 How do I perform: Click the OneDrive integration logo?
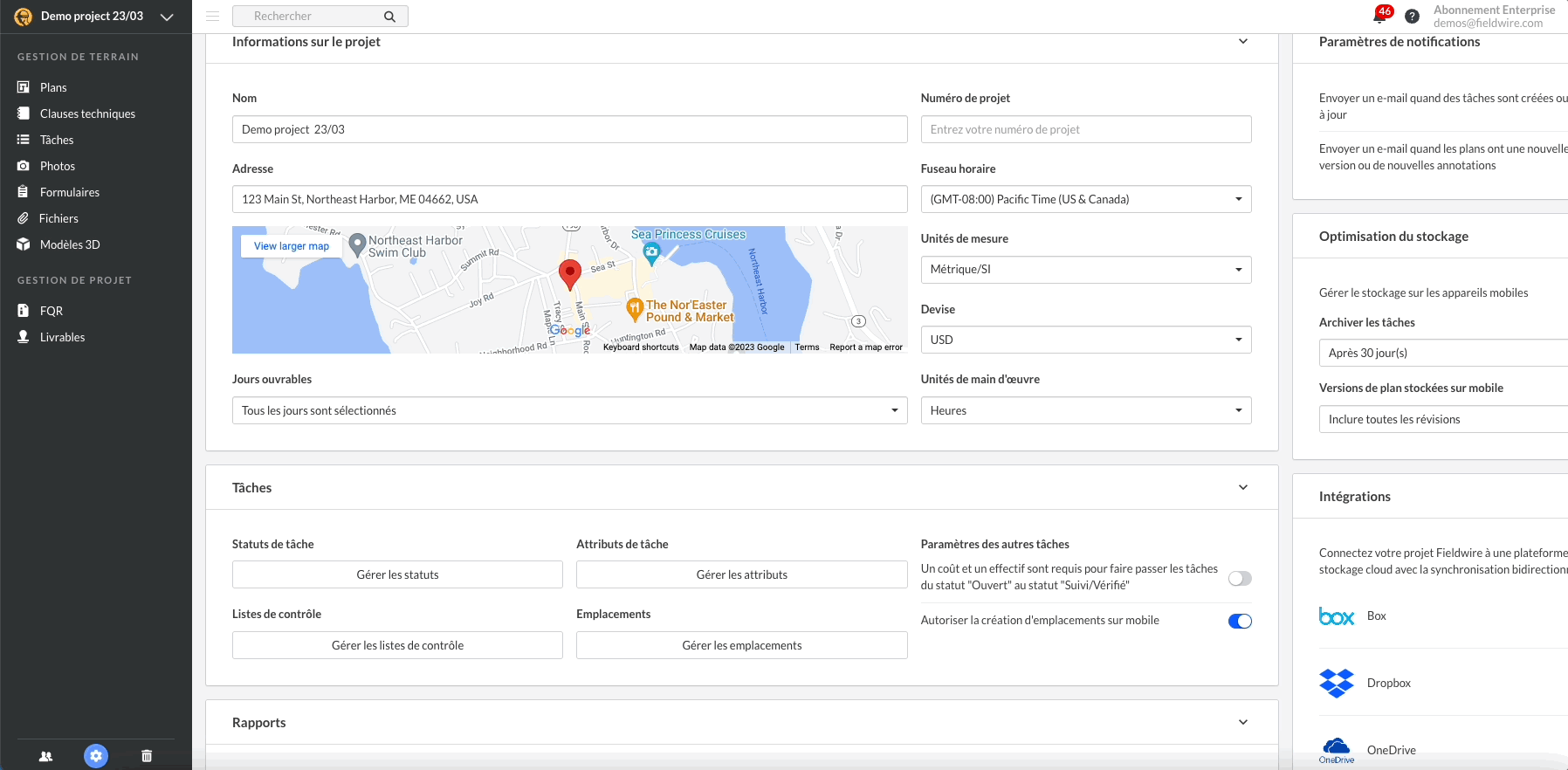tap(1337, 750)
